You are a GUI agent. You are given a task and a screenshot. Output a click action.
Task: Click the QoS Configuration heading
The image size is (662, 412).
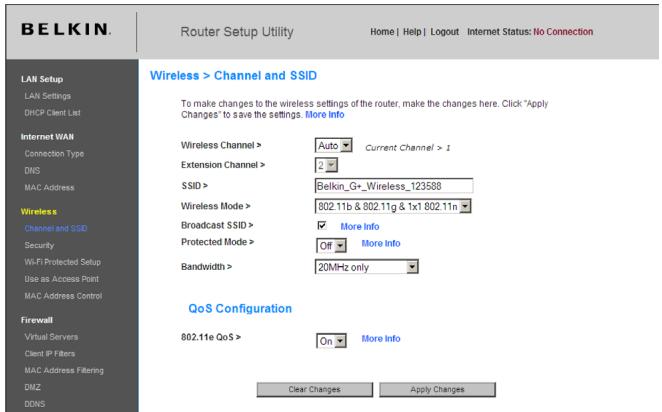tap(240, 309)
